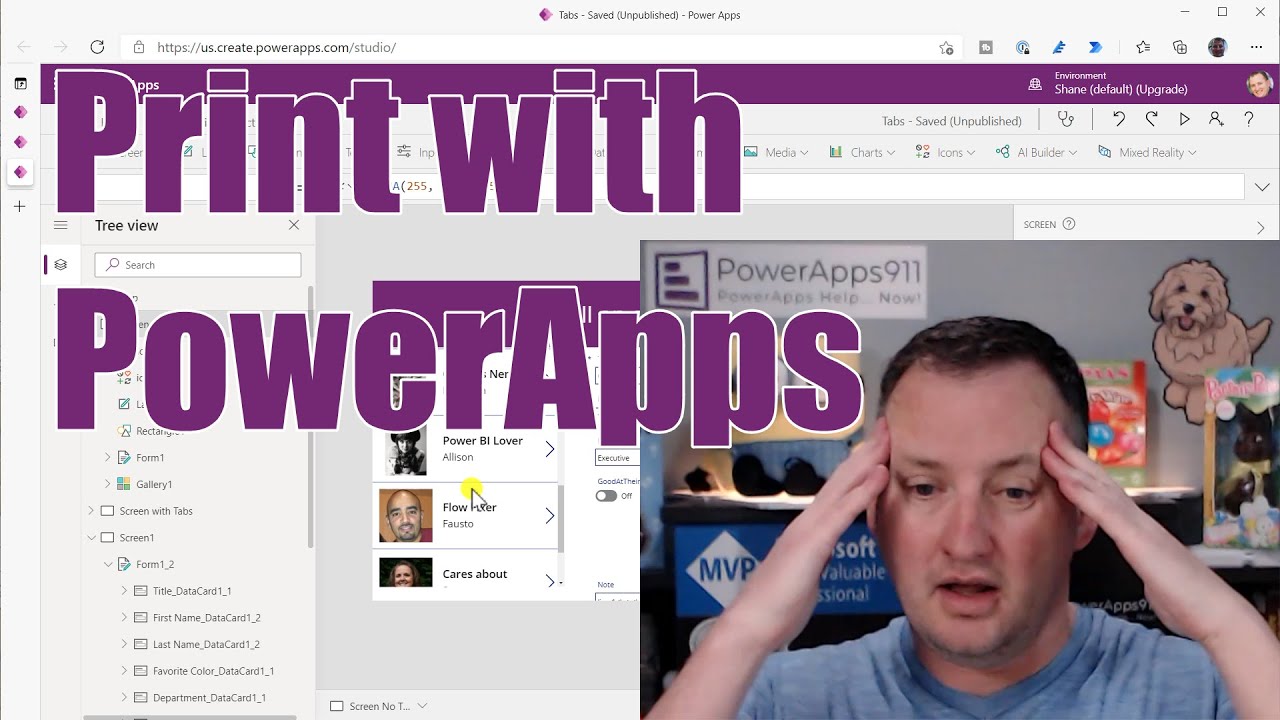Open the Charts dropdown
The width and height of the screenshot is (1280, 720).
[x=862, y=152]
